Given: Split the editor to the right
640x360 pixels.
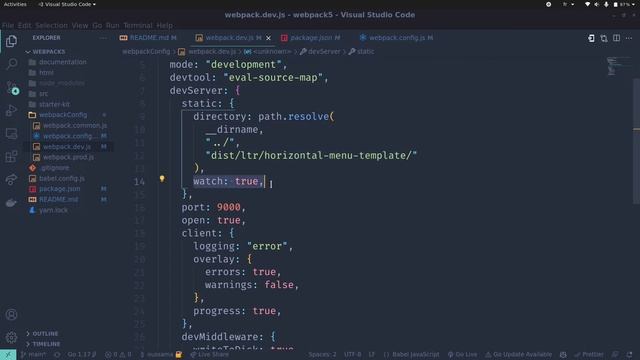Looking at the screenshot, I should [x=616, y=38].
